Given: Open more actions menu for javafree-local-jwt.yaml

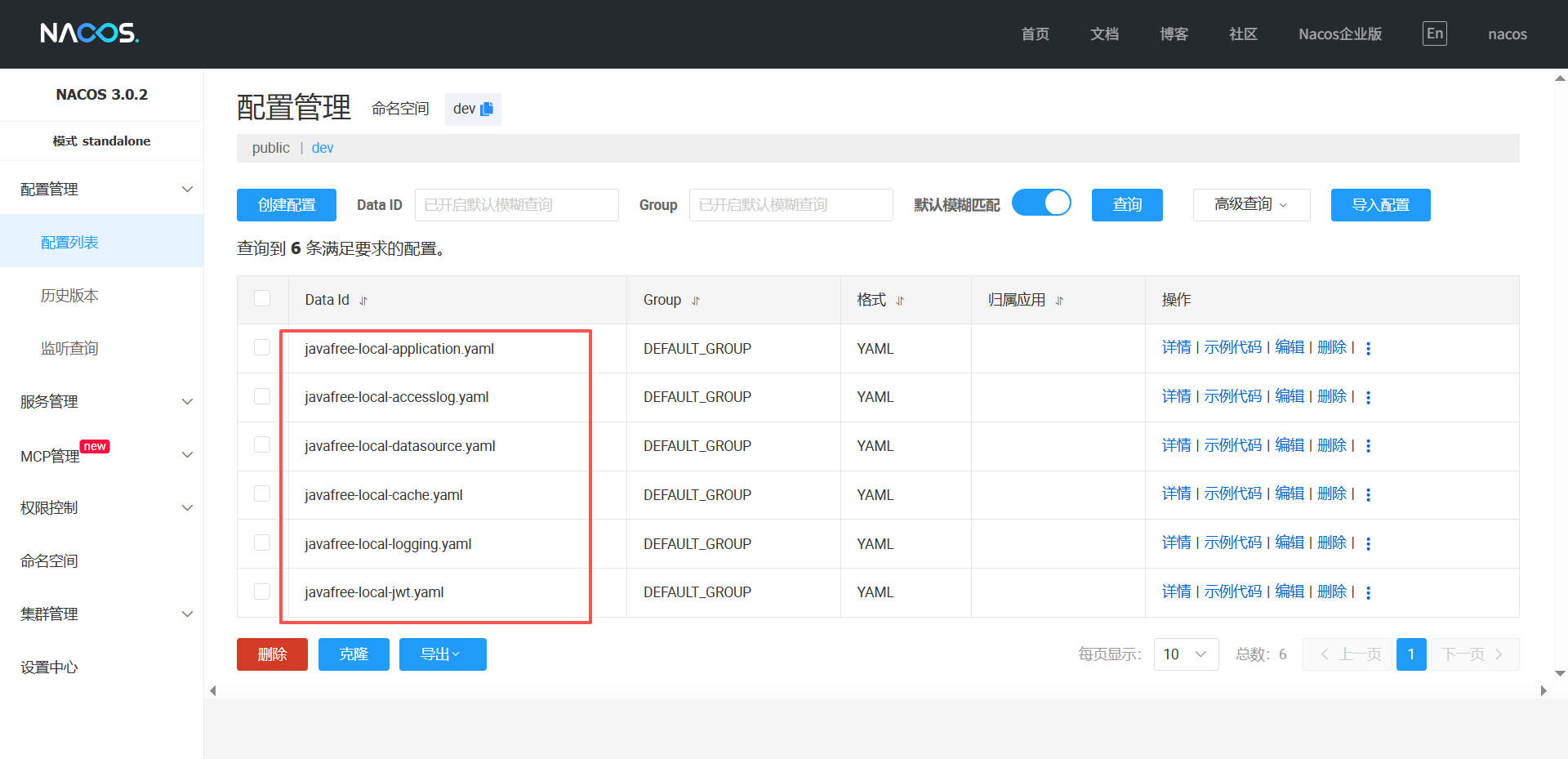Looking at the screenshot, I should point(1368,592).
